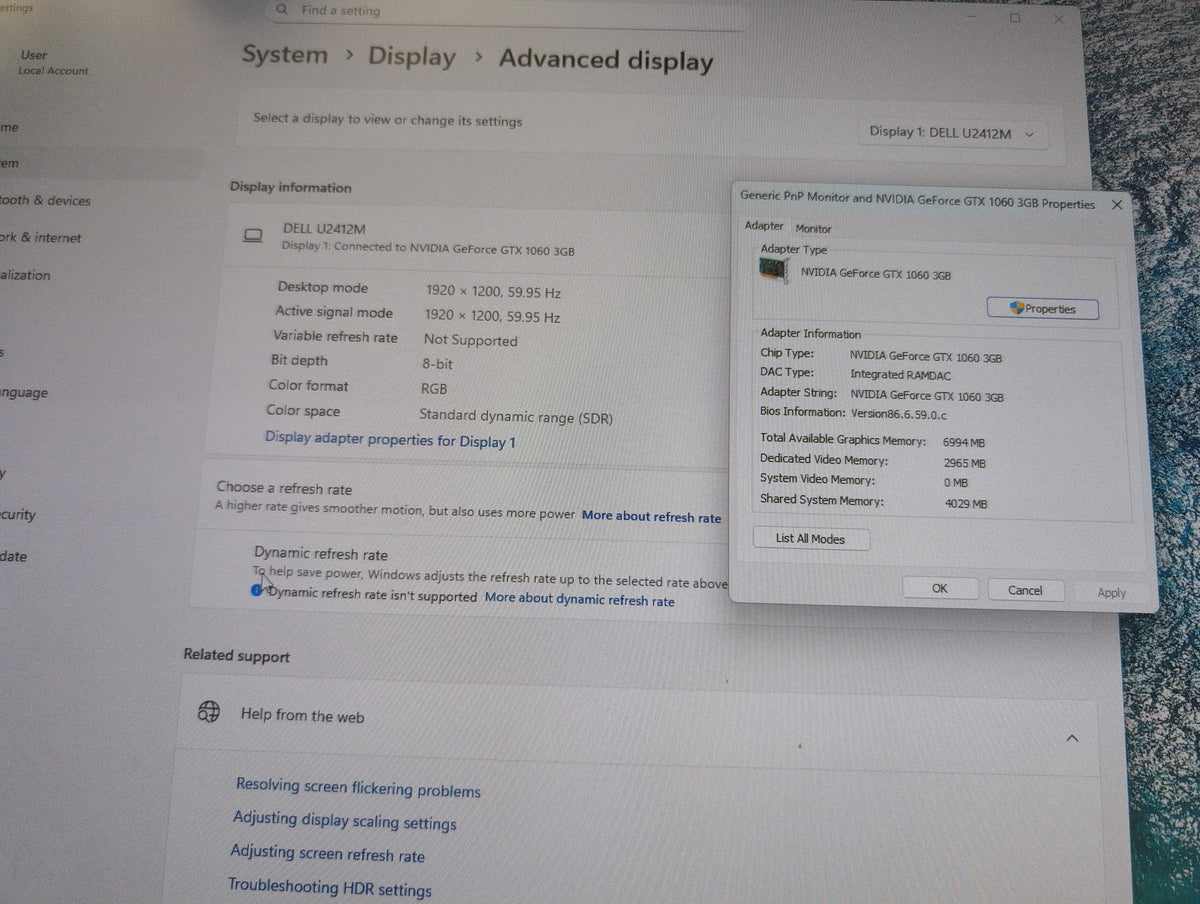The image size is (1200, 904).
Task: Click the 6994 MB total graphics memory value
Action: coord(965,442)
